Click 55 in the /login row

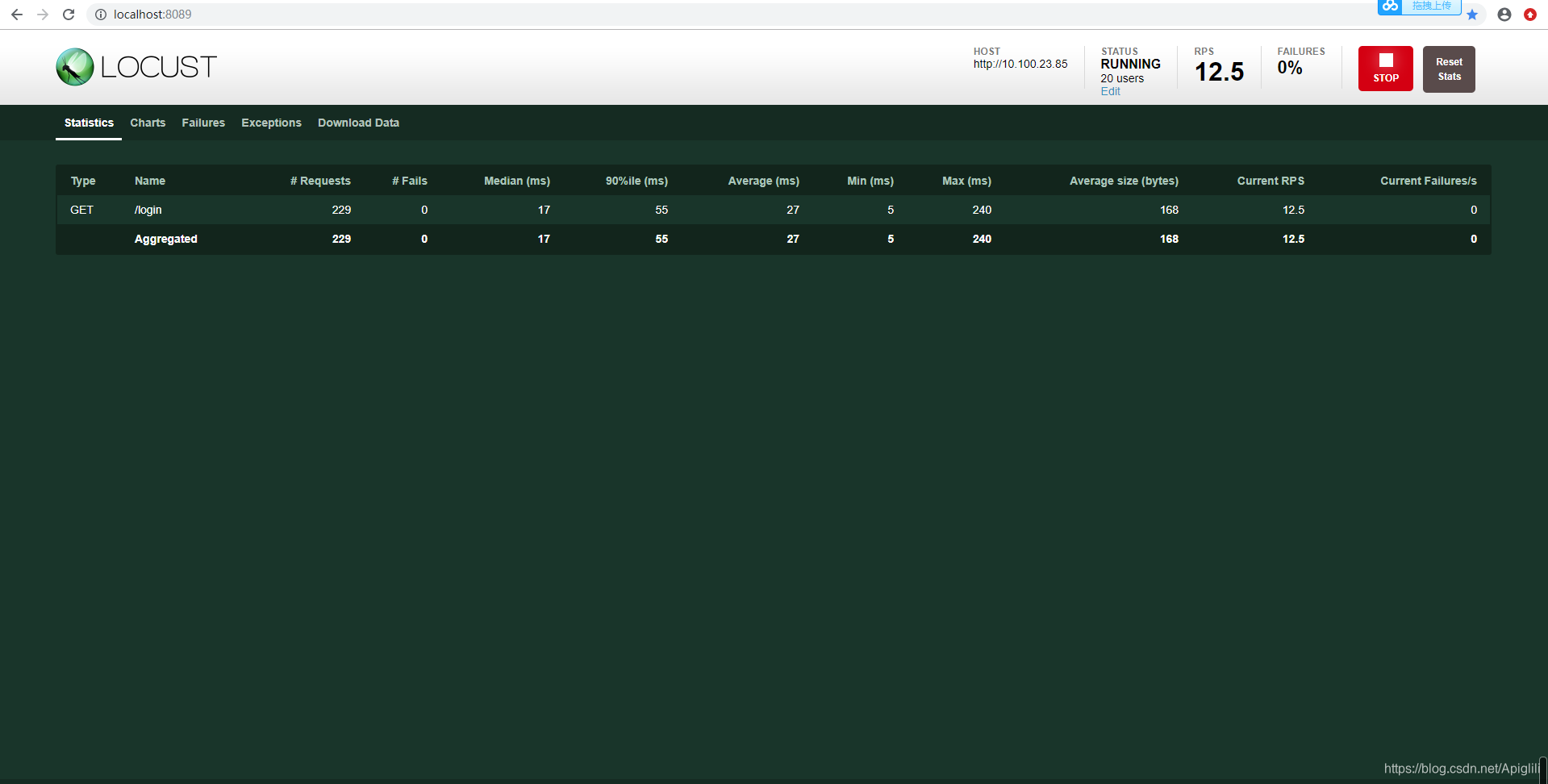pyautogui.click(x=661, y=210)
